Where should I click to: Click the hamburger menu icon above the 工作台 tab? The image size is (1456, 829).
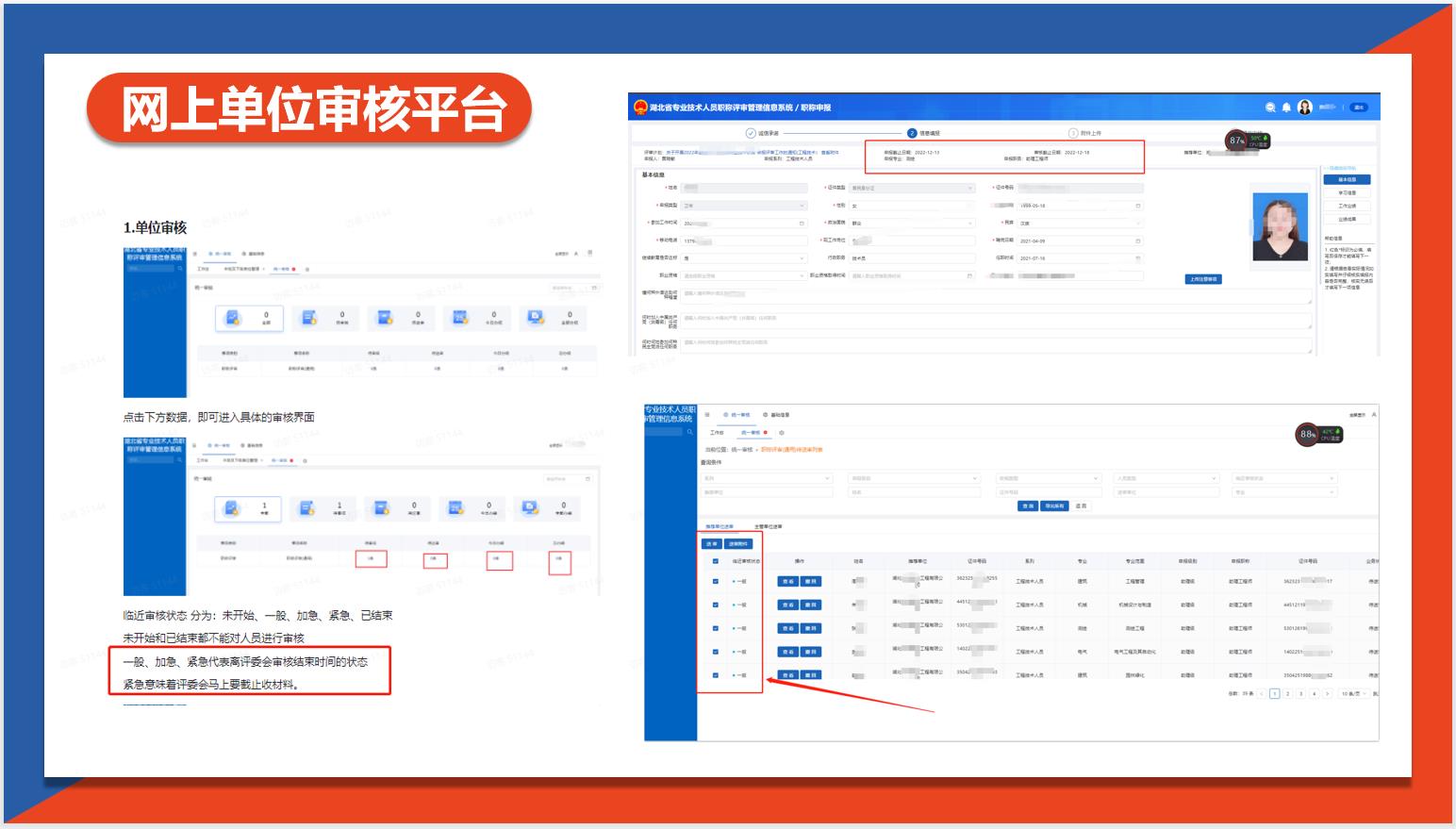[706, 415]
